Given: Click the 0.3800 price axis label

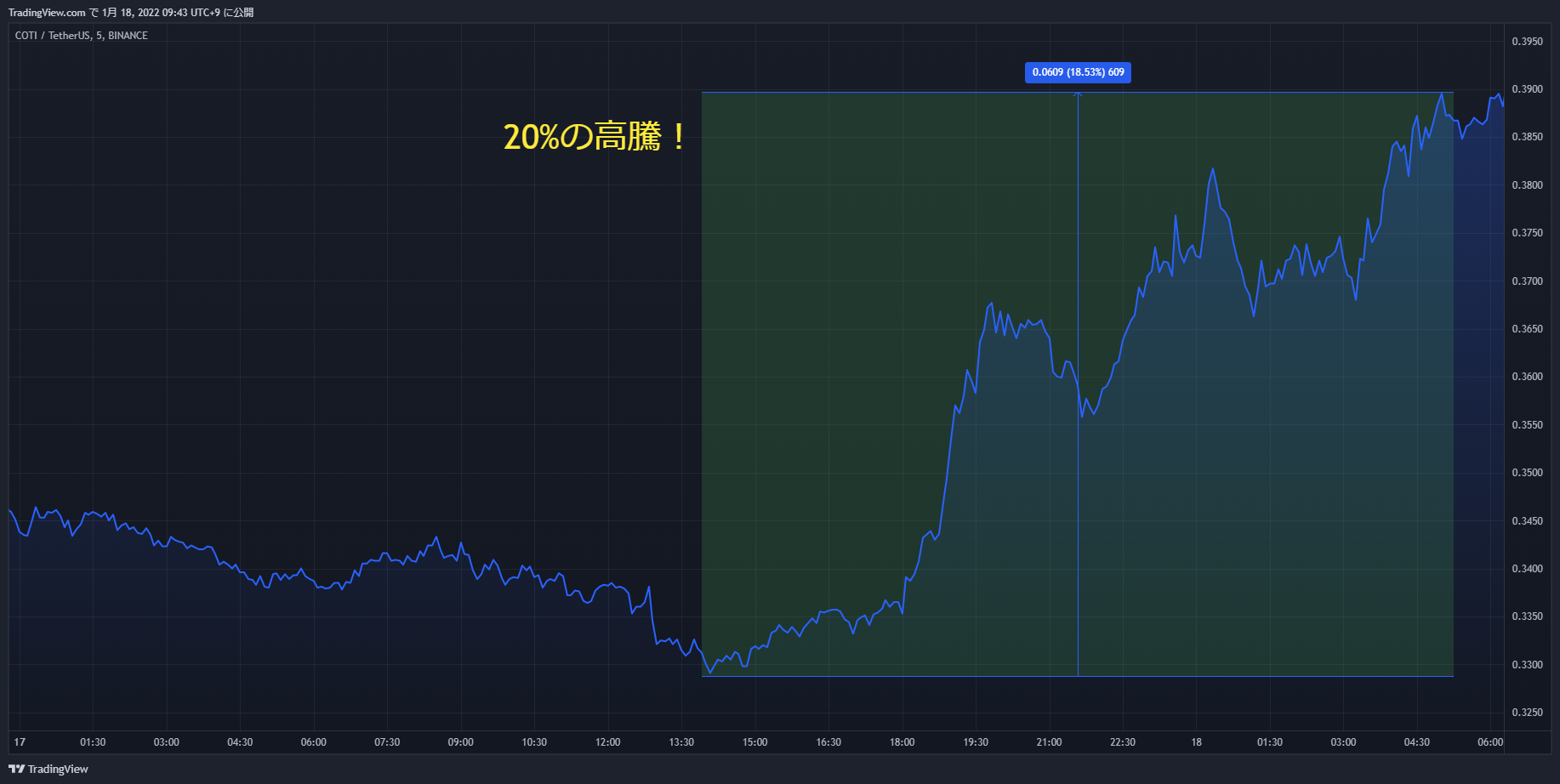Looking at the screenshot, I should (x=1527, y=185).
